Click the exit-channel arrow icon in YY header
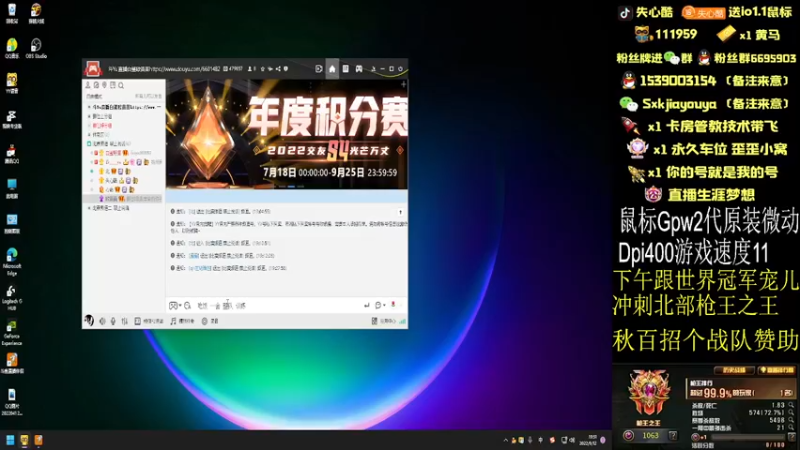 point(319,69)
